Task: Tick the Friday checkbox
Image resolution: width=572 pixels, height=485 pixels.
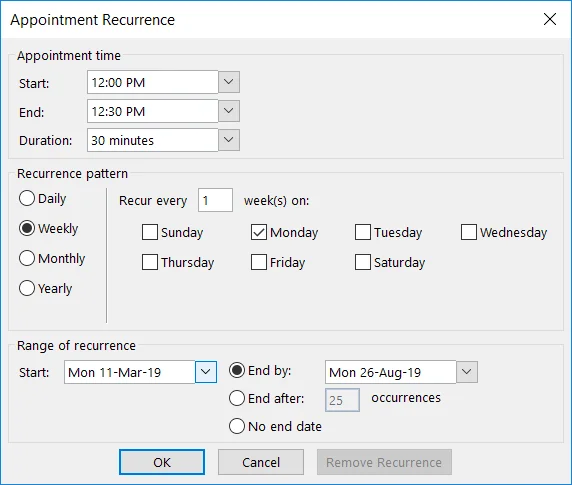Action: (x=259, y=262)
